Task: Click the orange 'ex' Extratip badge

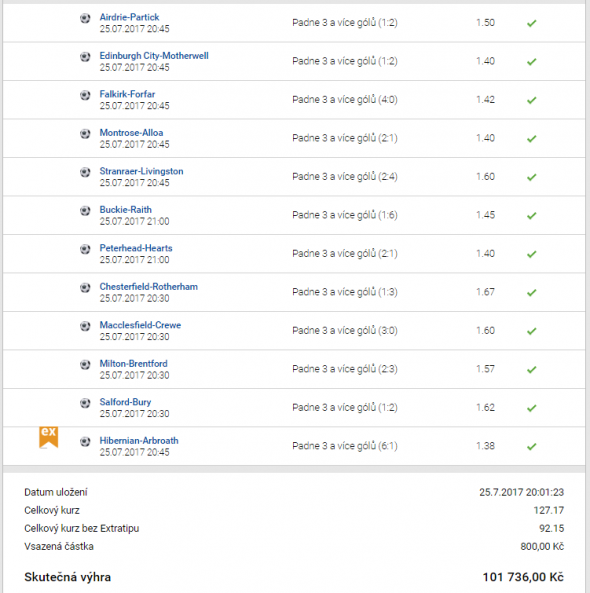Action: [x=48, y=437]
